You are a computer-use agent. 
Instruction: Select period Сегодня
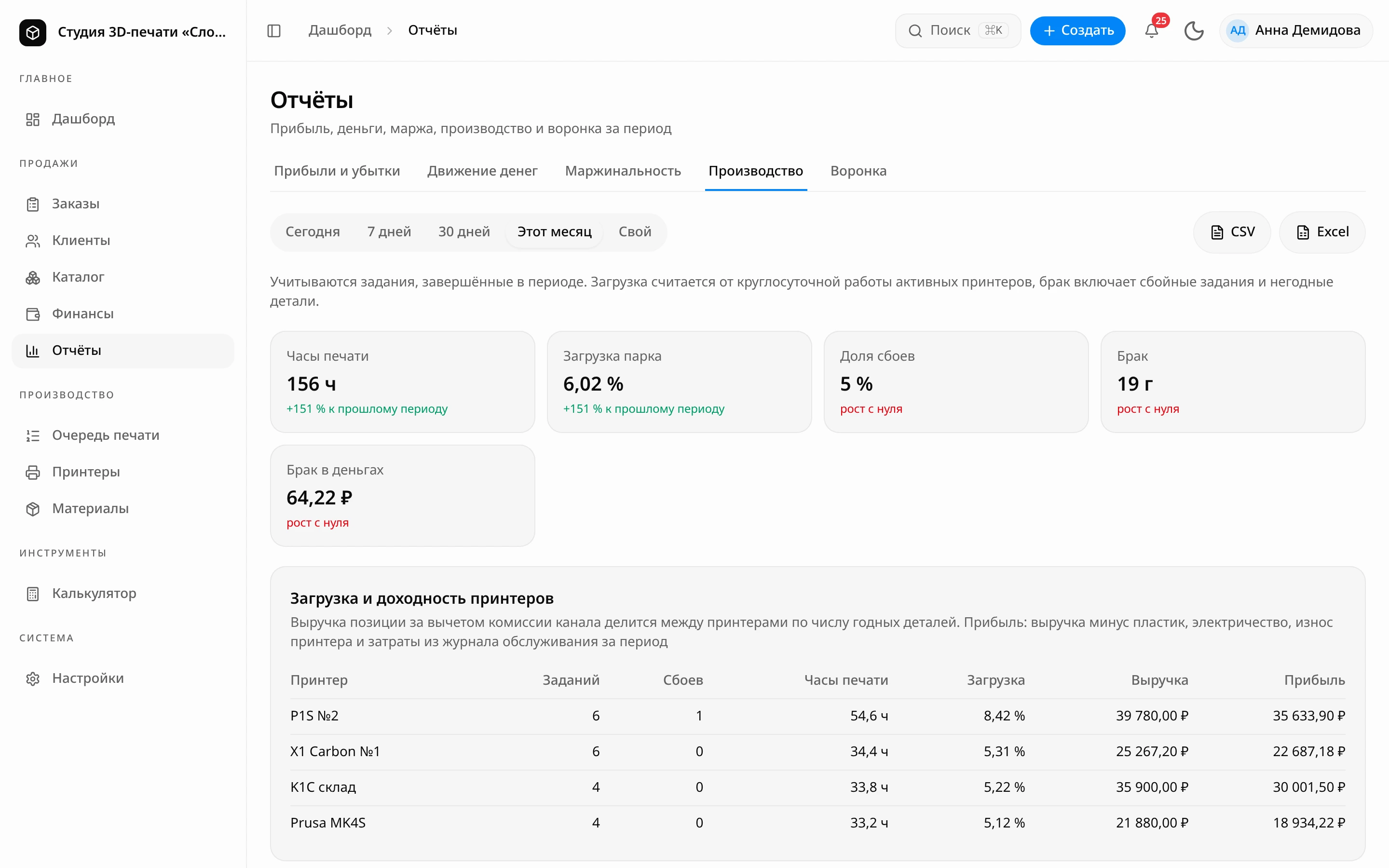point(313,232)
